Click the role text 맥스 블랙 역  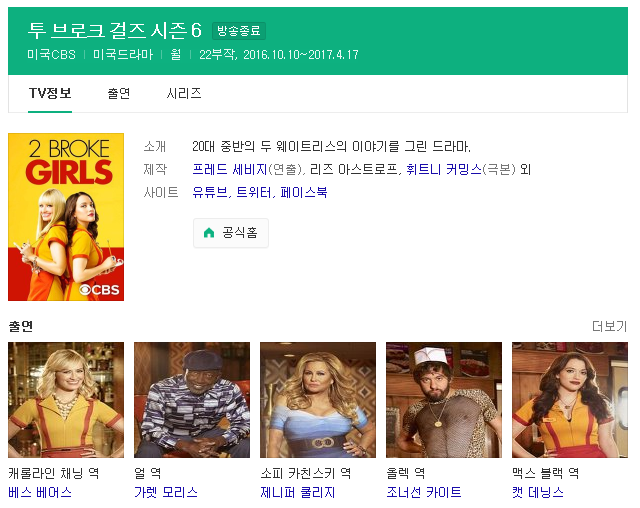(545, 473)
